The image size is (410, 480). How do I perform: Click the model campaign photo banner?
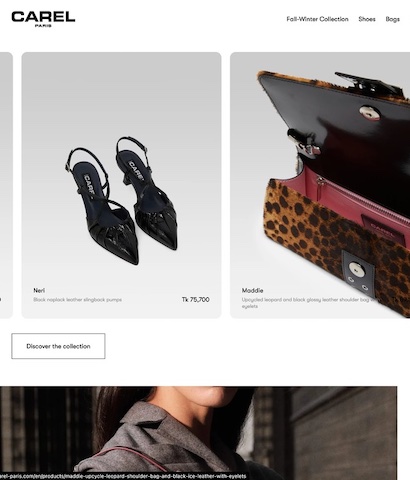[x=198, y=433]
